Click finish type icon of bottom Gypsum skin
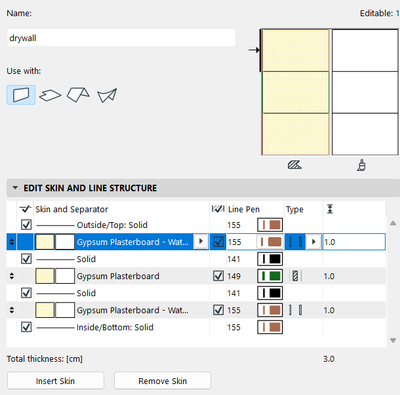This screenshot has width=400, height=395. point(295,310)
